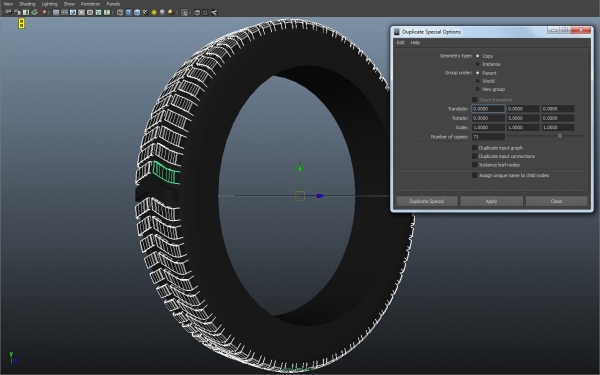Image resolution: width=600 pixels, height=375 pixels.
Task: Toggle the Field Chart icon
Action: pyautogui.click(x=90, y=12)
